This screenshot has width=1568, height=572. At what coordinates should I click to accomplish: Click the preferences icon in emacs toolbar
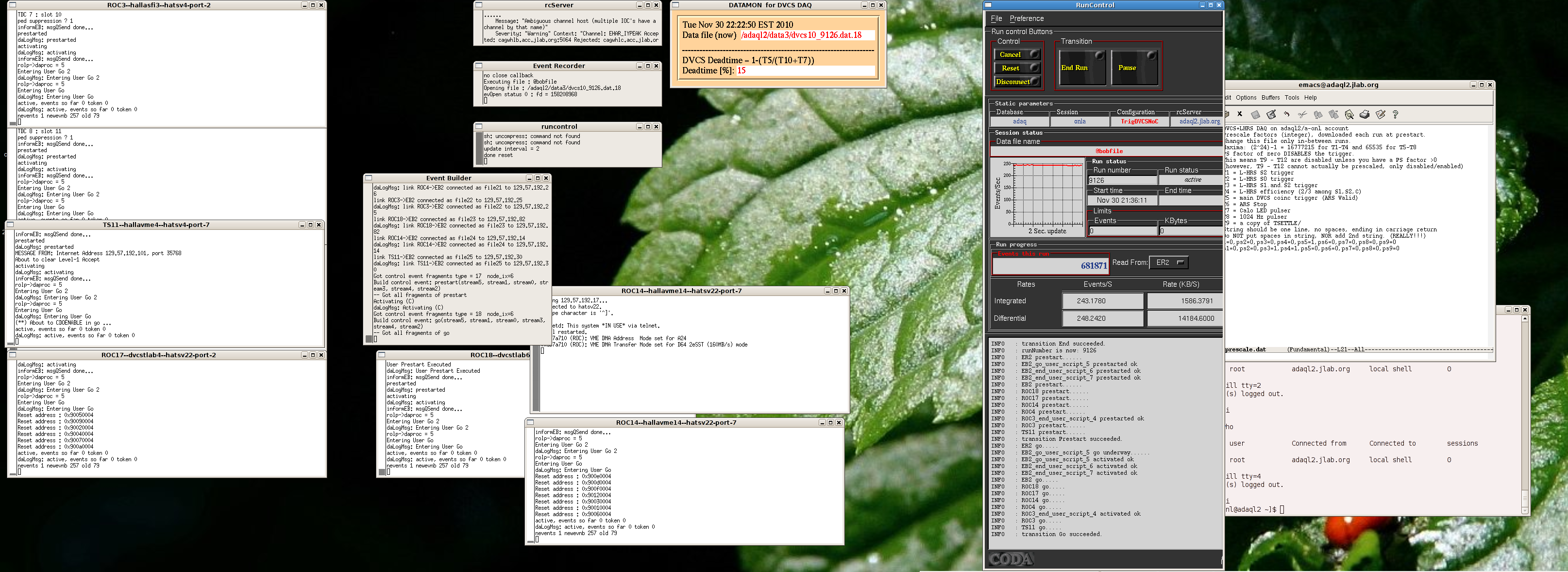click(x=1380, y=114)
